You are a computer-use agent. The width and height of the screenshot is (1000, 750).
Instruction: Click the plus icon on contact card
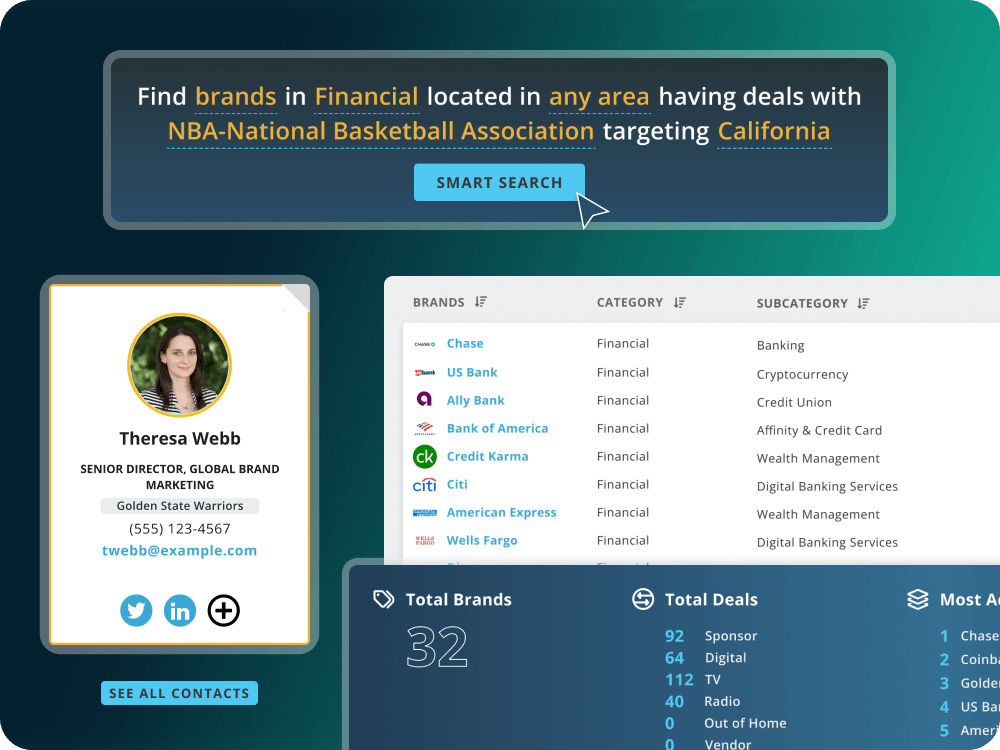[224, 610]
